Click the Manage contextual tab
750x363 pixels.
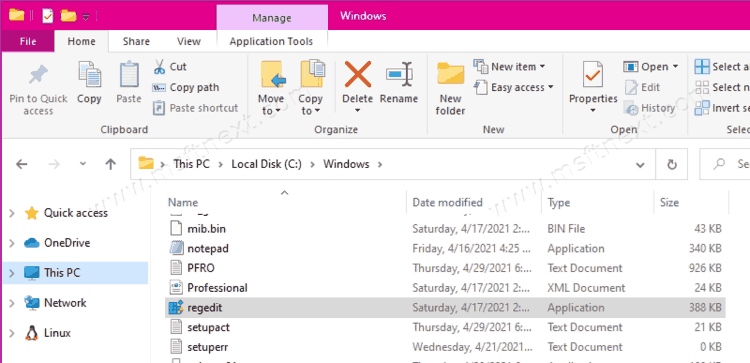point(272,18)
